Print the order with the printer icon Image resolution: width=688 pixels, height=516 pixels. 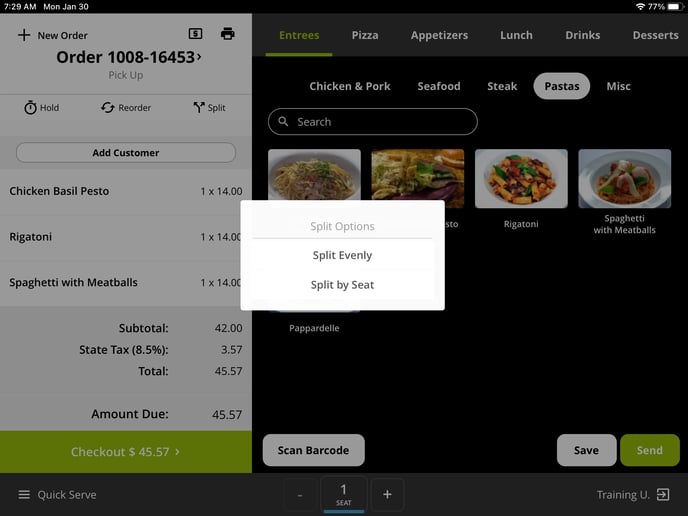[x=227, y=33]
